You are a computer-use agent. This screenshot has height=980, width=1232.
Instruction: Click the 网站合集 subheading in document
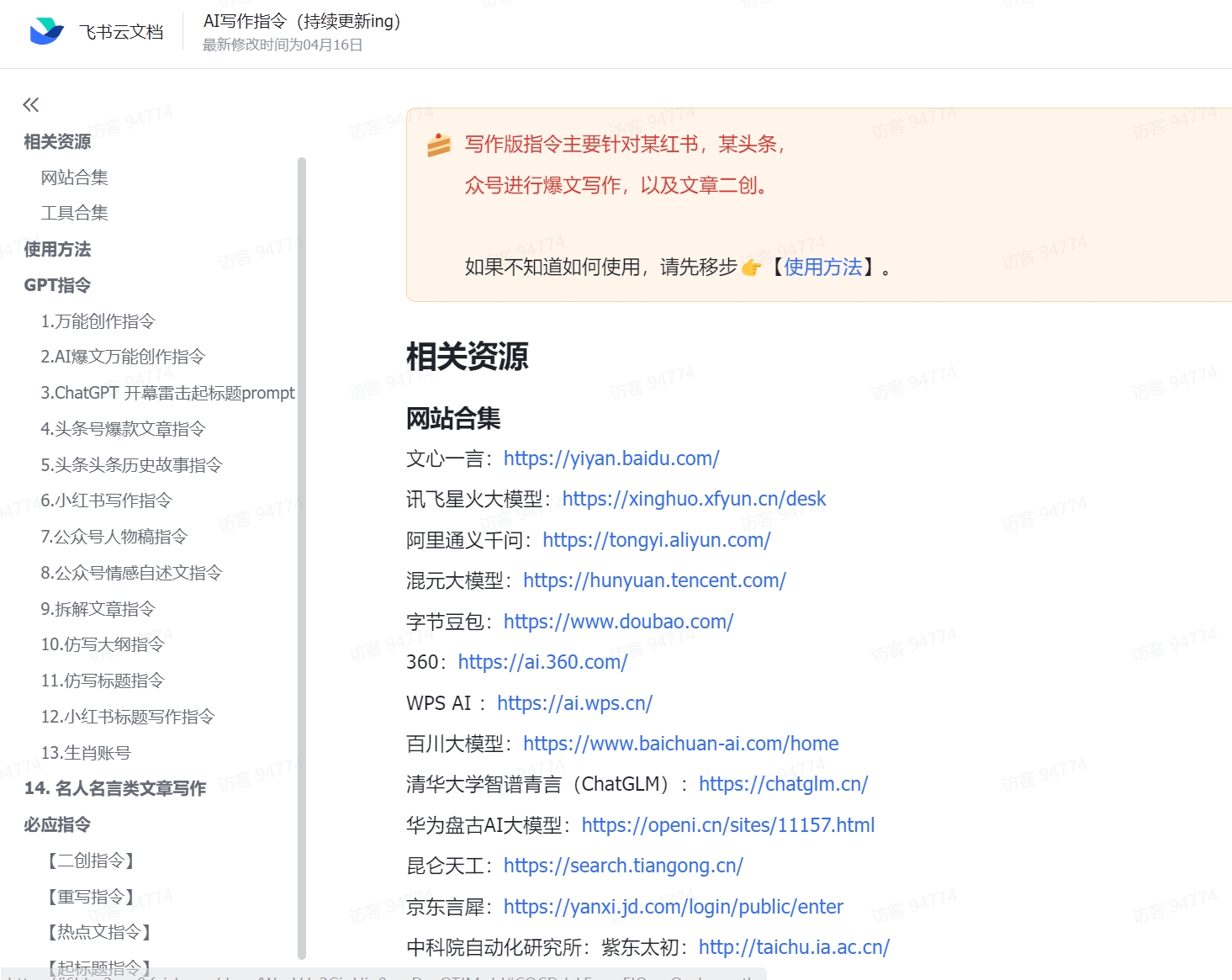[x=453, y=418]
